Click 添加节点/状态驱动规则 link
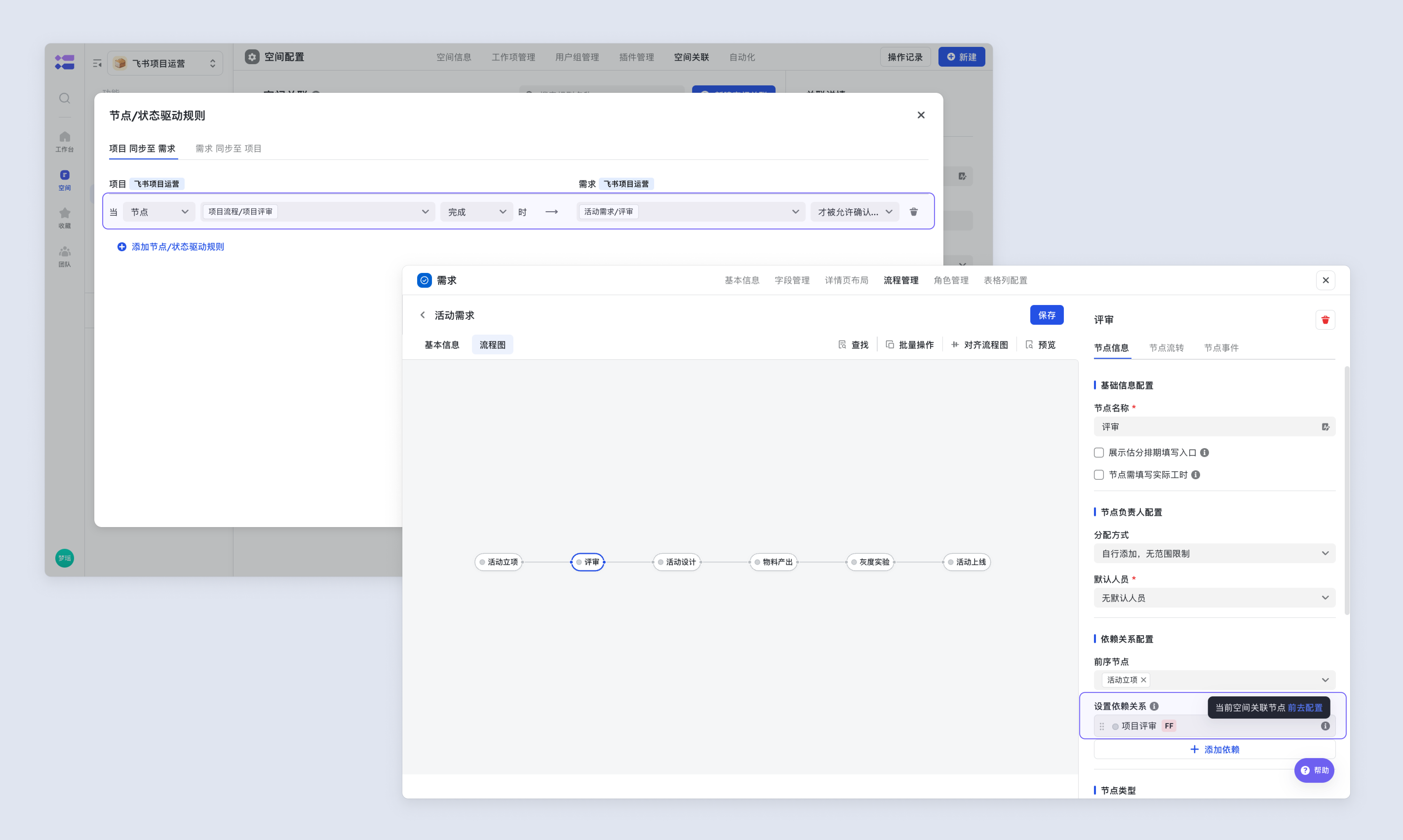The image size is (1403, 840). point(178,247)
